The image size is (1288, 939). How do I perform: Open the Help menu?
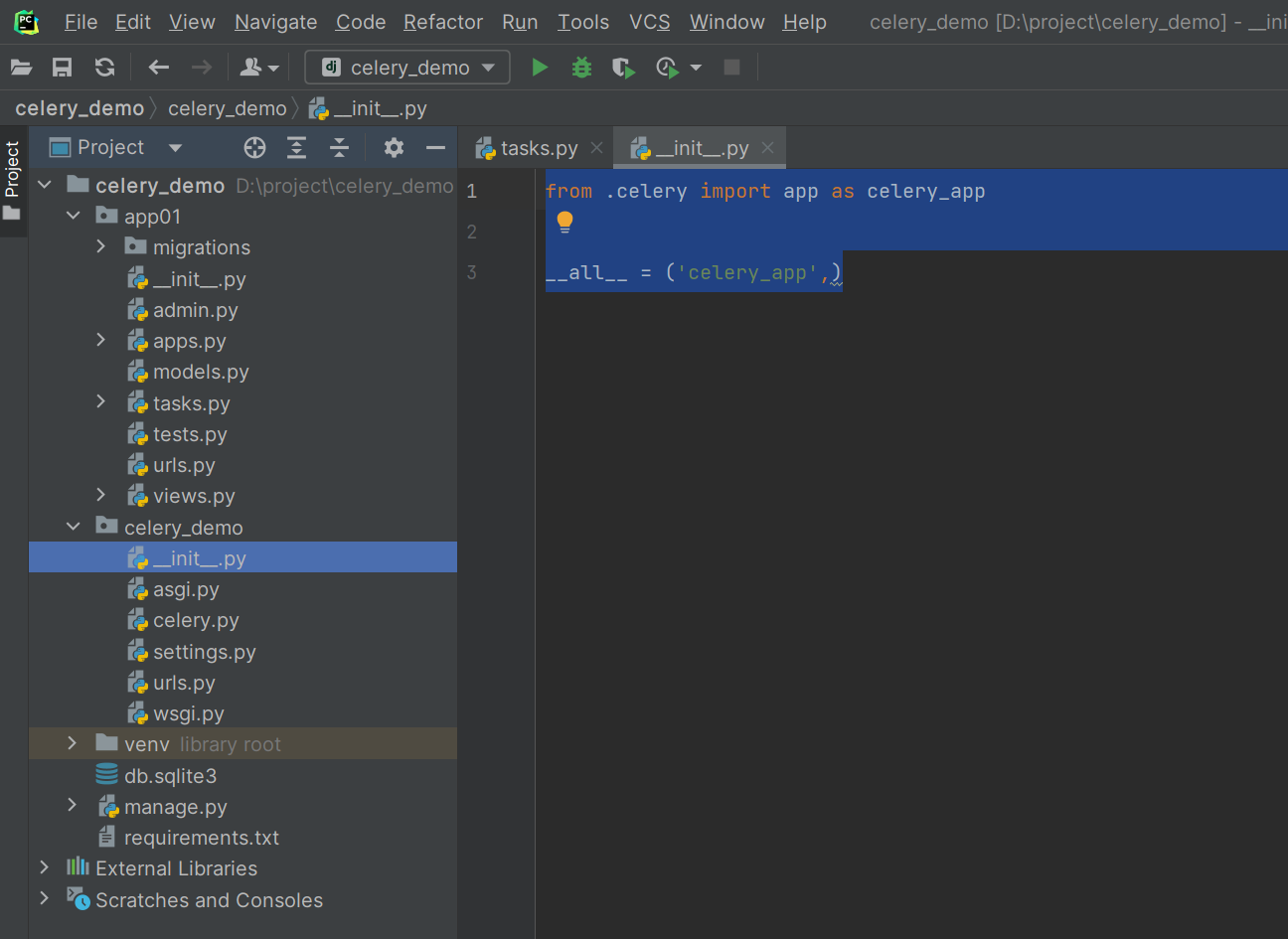(804, 22)
